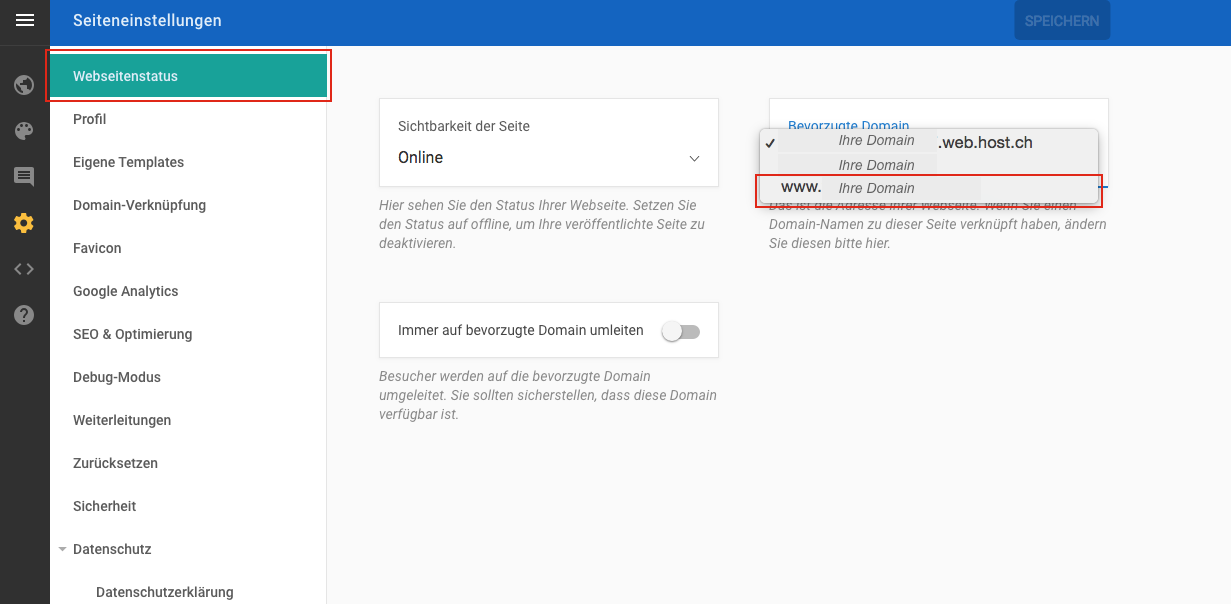Select the Favicon menu entry
Image resolution: width=1231 pixels, height=604 pixels.
point(97,248)
